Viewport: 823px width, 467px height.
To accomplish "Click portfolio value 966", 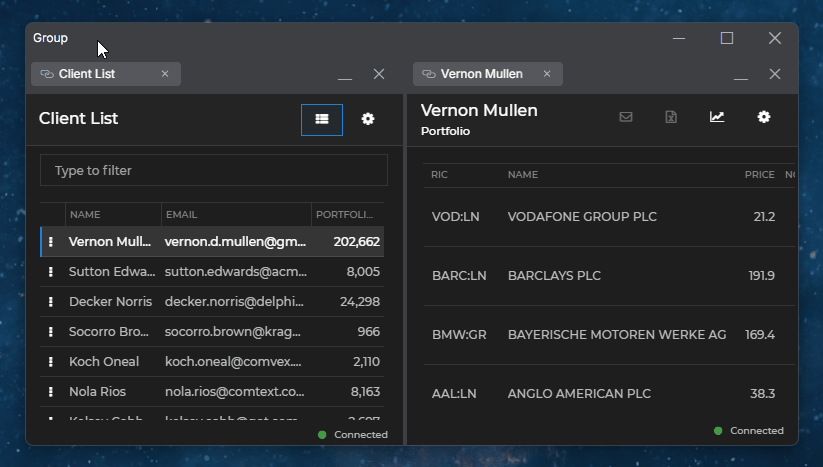I will (368, 331).
